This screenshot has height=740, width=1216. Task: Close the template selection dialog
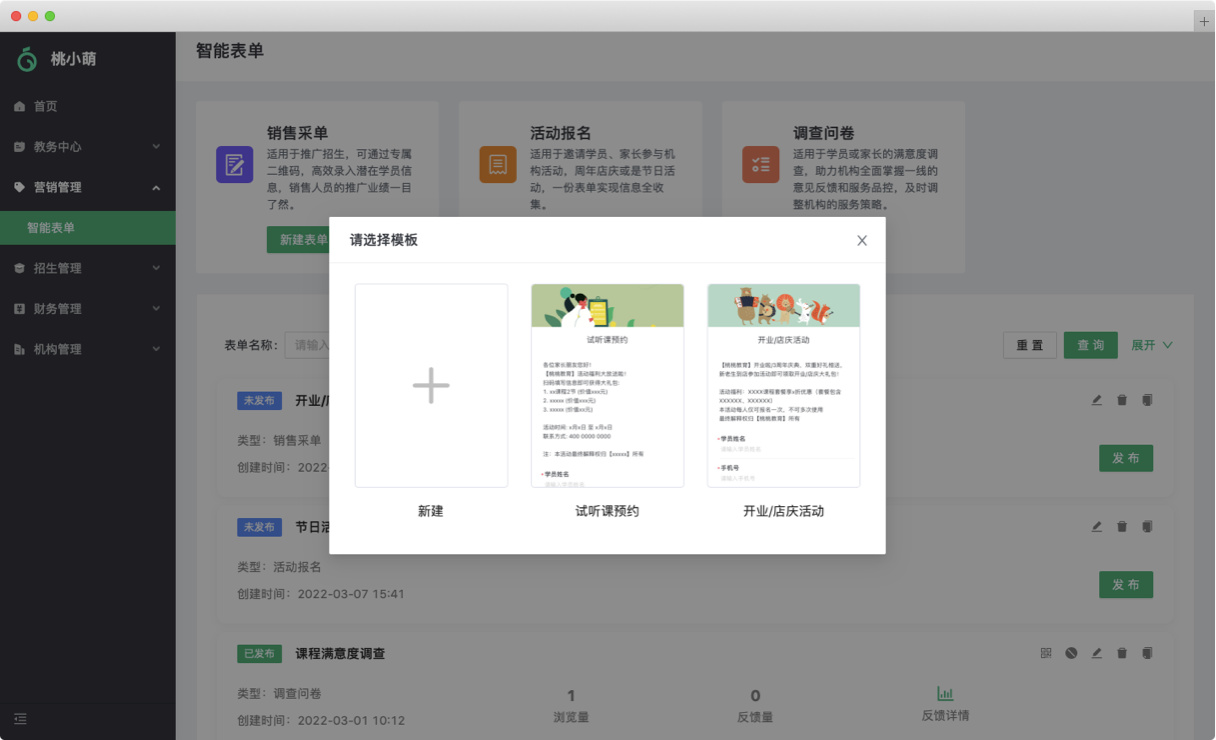862,240
